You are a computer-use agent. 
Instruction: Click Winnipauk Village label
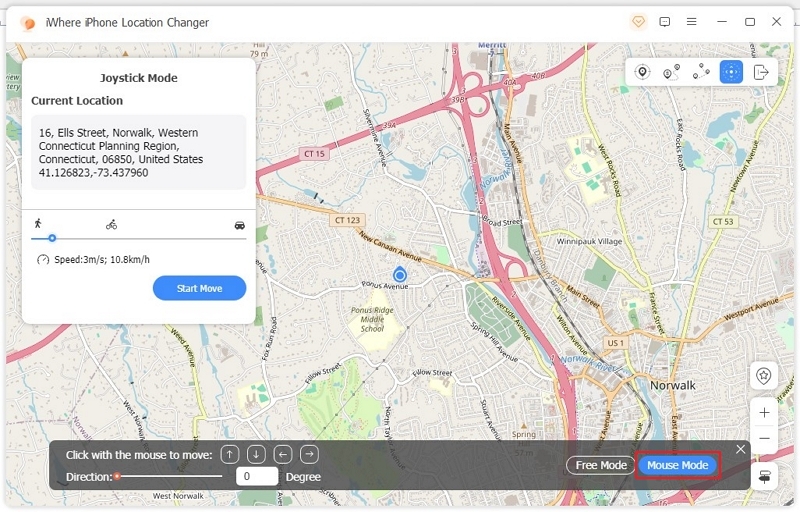coord(589,241)
